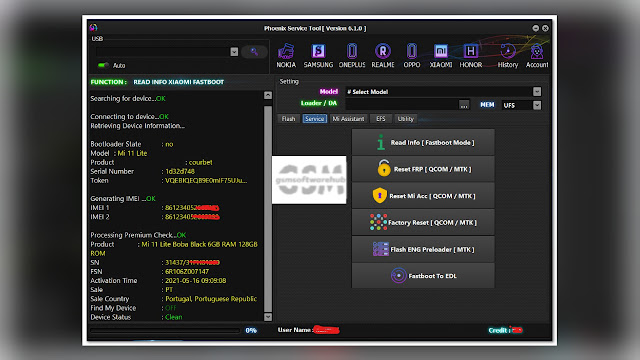Click Flash ENG Preloader MTK
Image resolution: width=640 pixels, height=360 pixels.
click(423, 249)
